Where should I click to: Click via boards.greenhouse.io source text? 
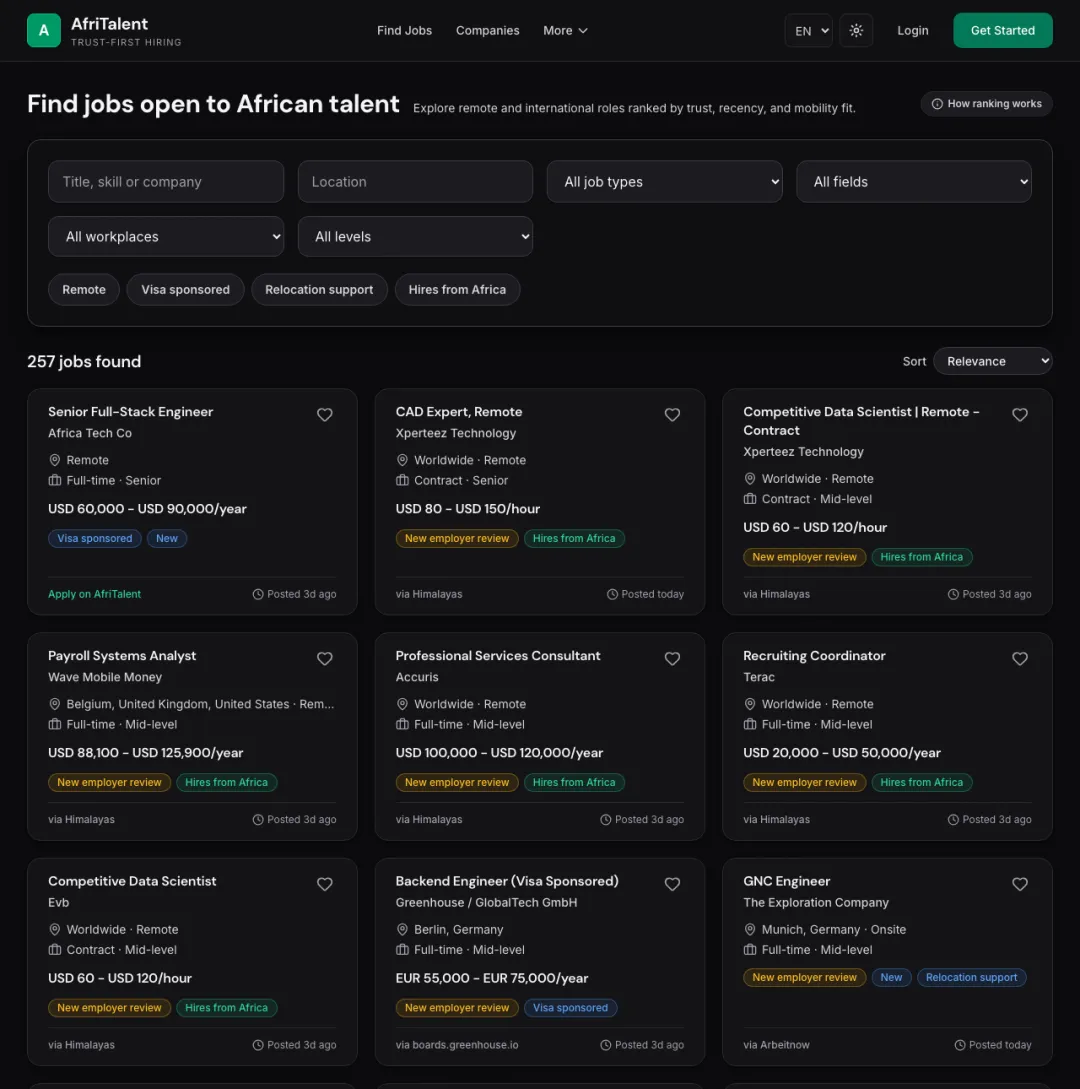[457, 1045]
